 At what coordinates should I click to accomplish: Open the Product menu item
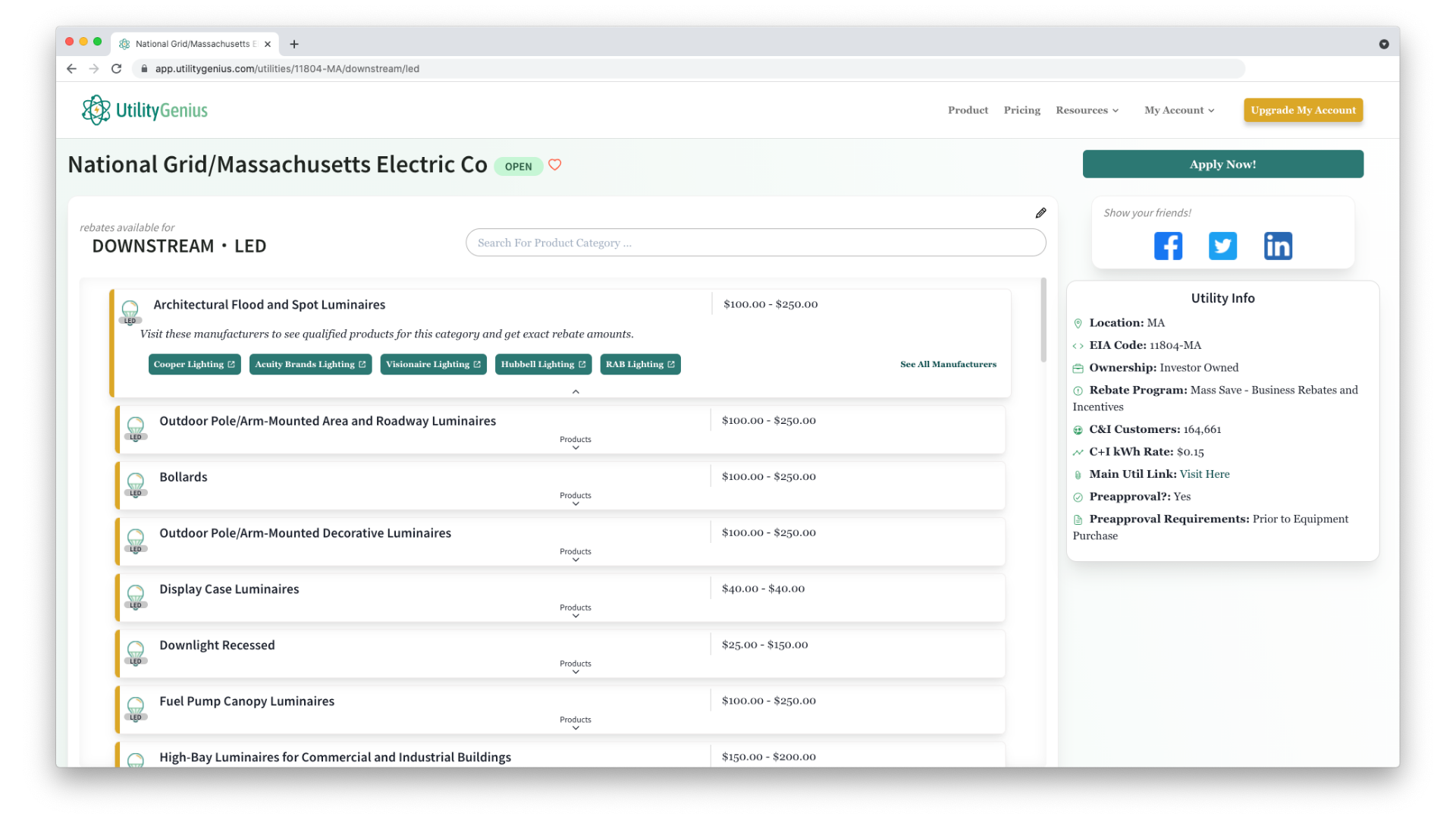point(968,110)
